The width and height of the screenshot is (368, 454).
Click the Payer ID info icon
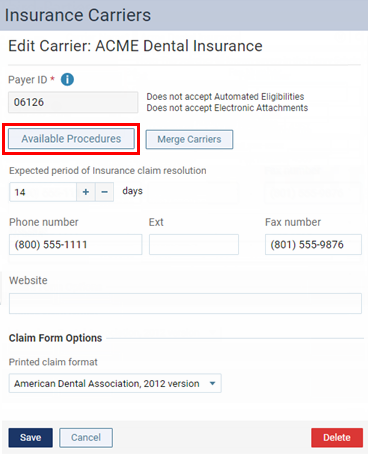point(67,80)
